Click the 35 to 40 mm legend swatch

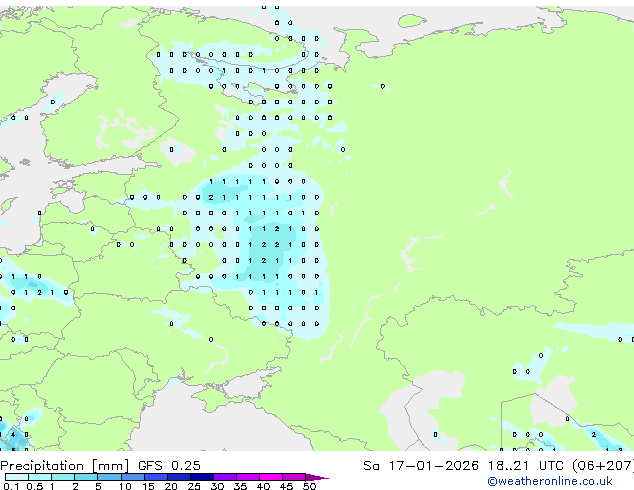(x=248, y=477)
